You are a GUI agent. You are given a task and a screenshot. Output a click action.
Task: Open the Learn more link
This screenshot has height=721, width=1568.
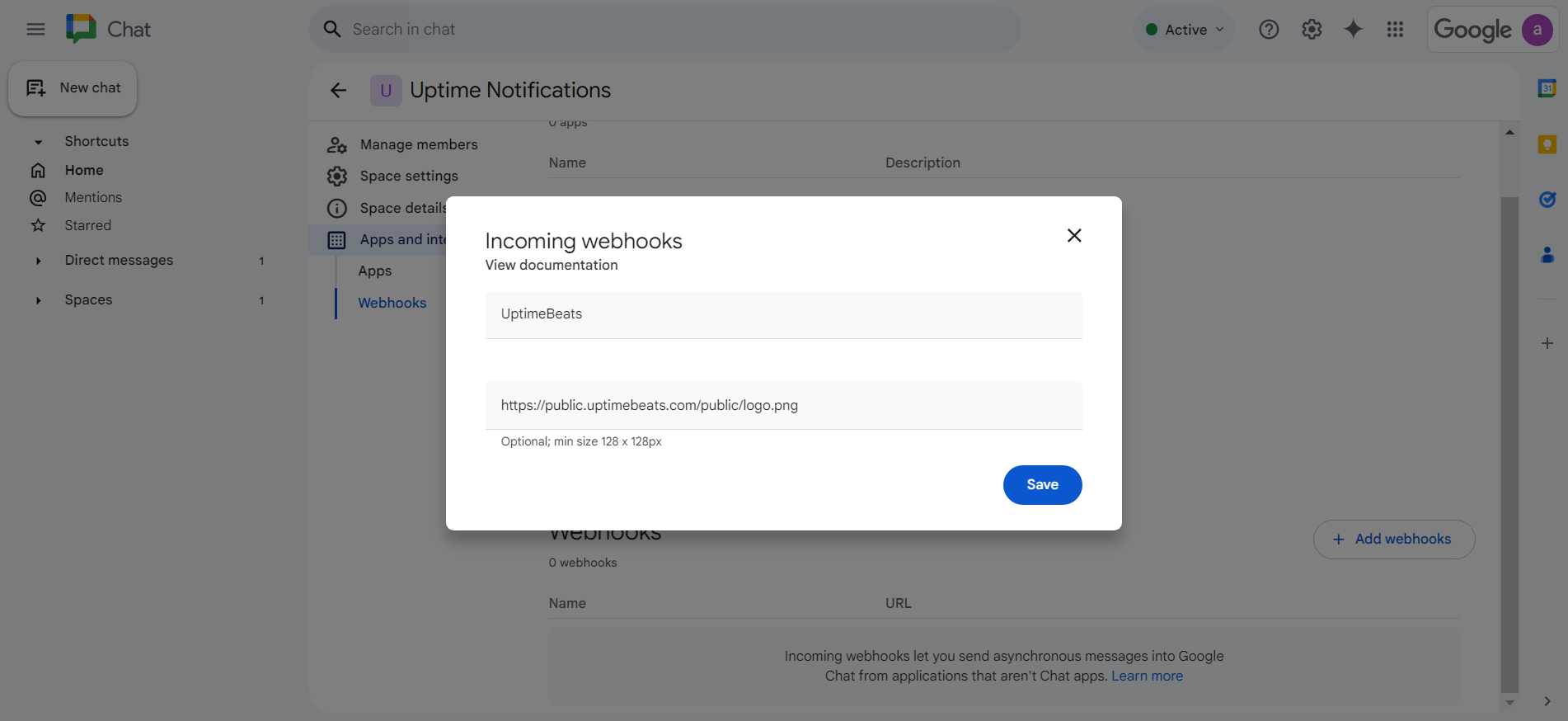[x=1147, y=676]
